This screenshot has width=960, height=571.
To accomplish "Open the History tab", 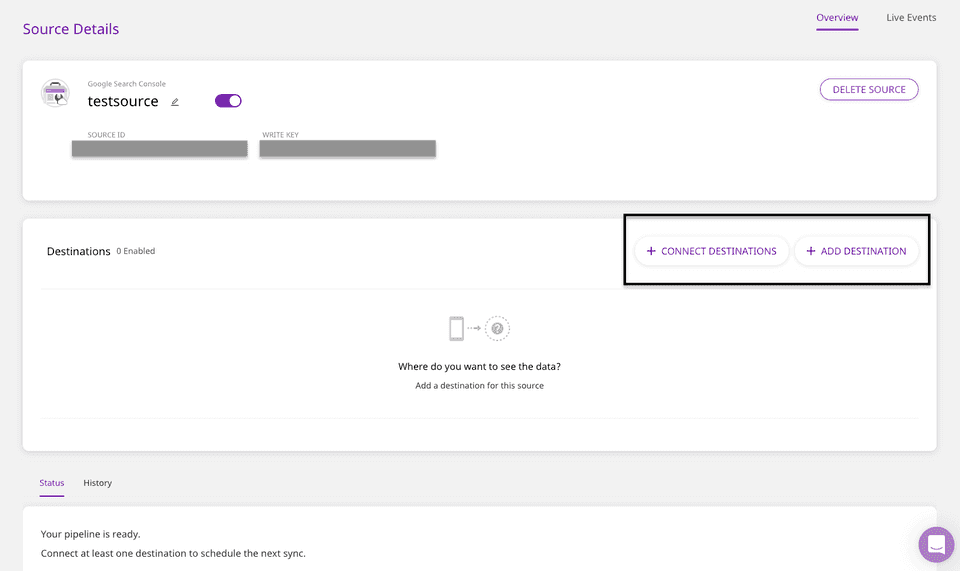I will (97, 483).
